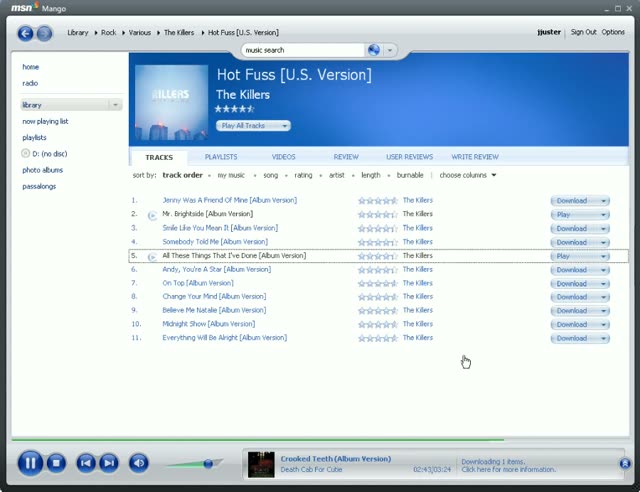Click The Killers breadcrumb link

click(179, 32)
